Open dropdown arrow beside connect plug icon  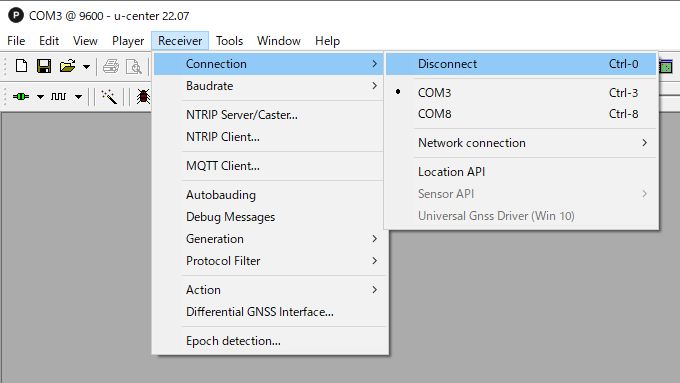click(x=40, y=97)
